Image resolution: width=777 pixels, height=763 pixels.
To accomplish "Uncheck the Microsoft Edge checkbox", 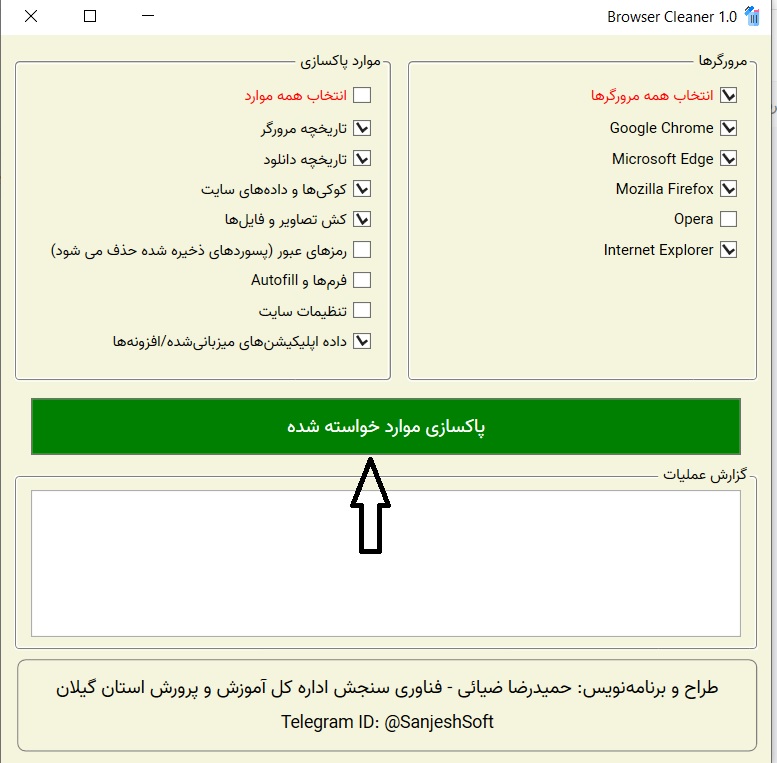I will coord(728,159).
